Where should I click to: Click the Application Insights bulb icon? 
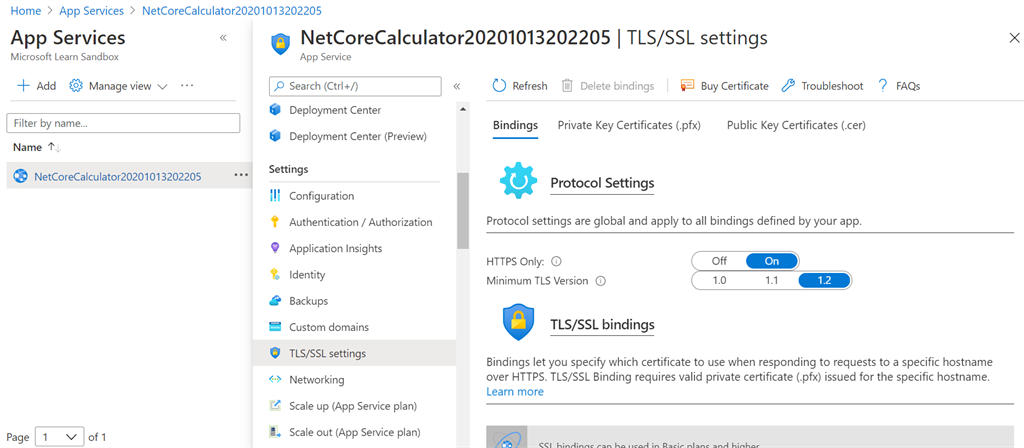click(x=275, y=248)
